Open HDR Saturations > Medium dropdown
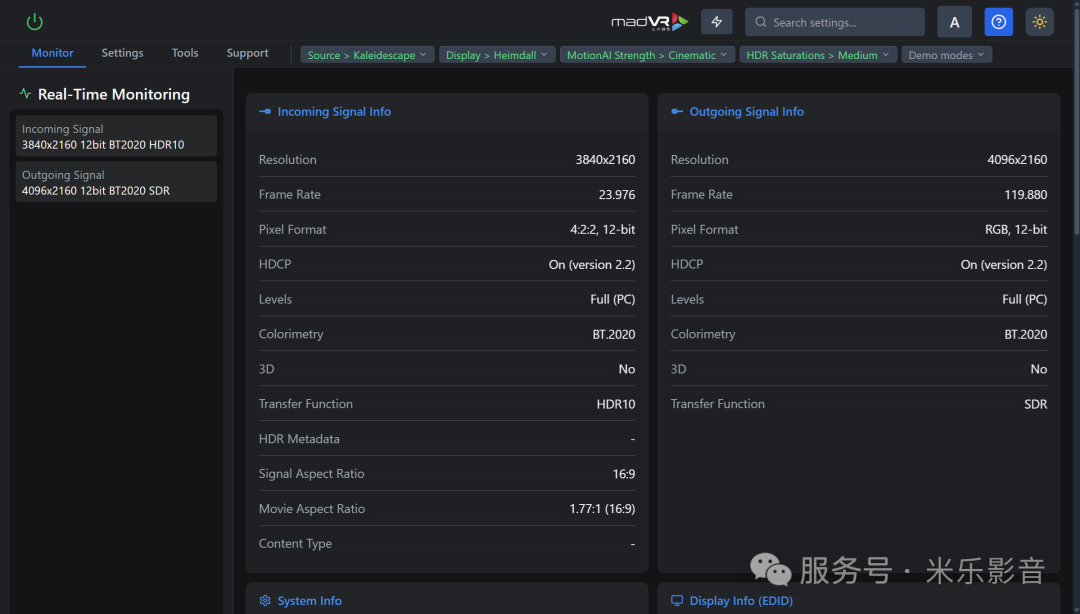Viewport: 1080px width, 614px height. click(x=817, y=55)
